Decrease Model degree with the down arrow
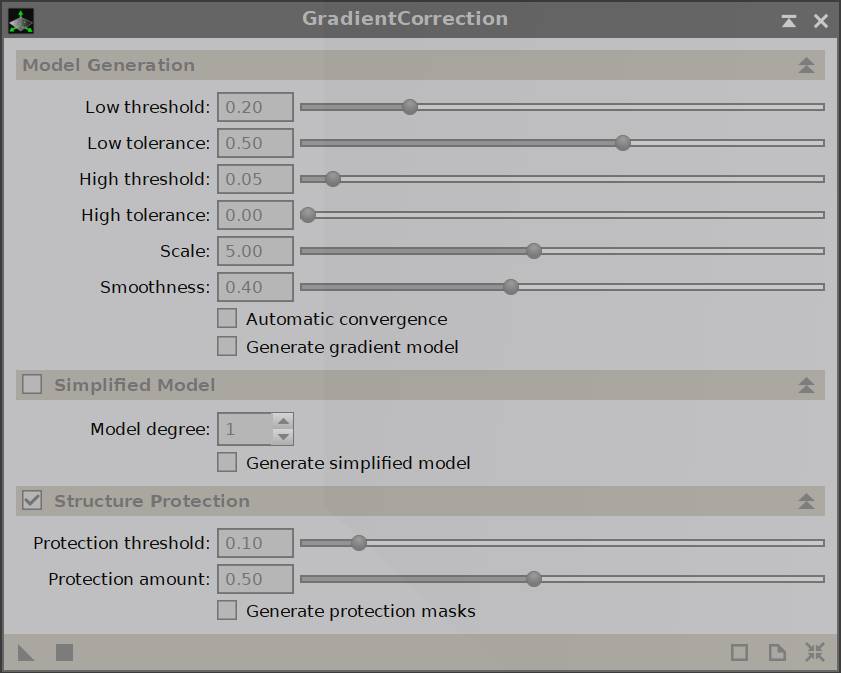The height and width of the screenshot is (673, 841). (283, 437)
